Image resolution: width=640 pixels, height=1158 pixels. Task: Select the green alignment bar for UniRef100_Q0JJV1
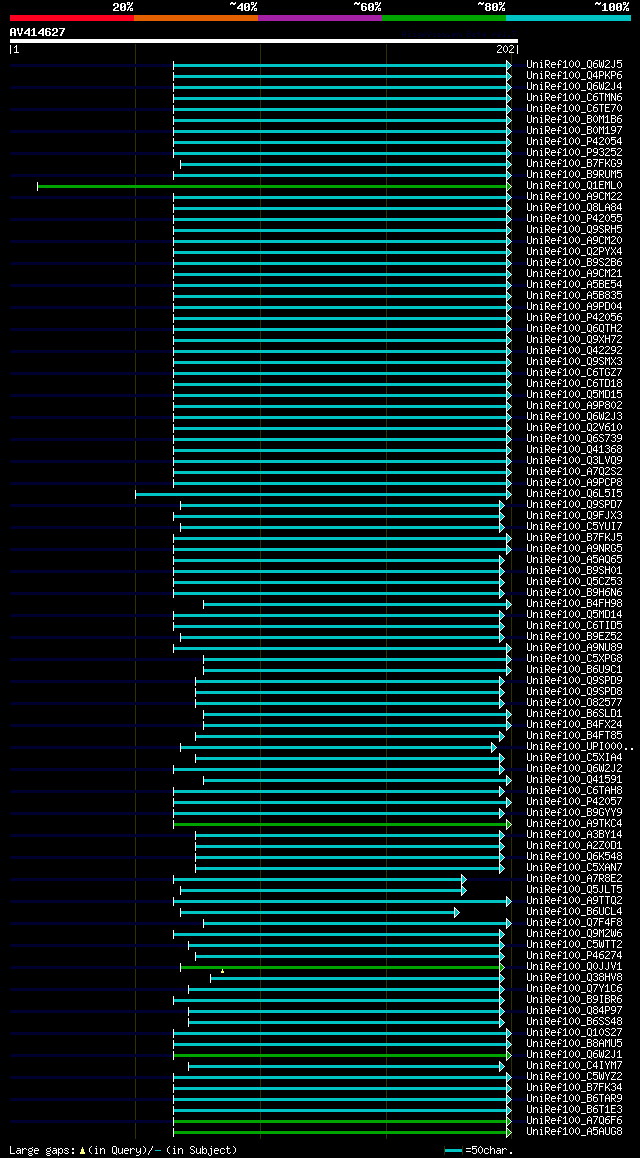[343, 967]
